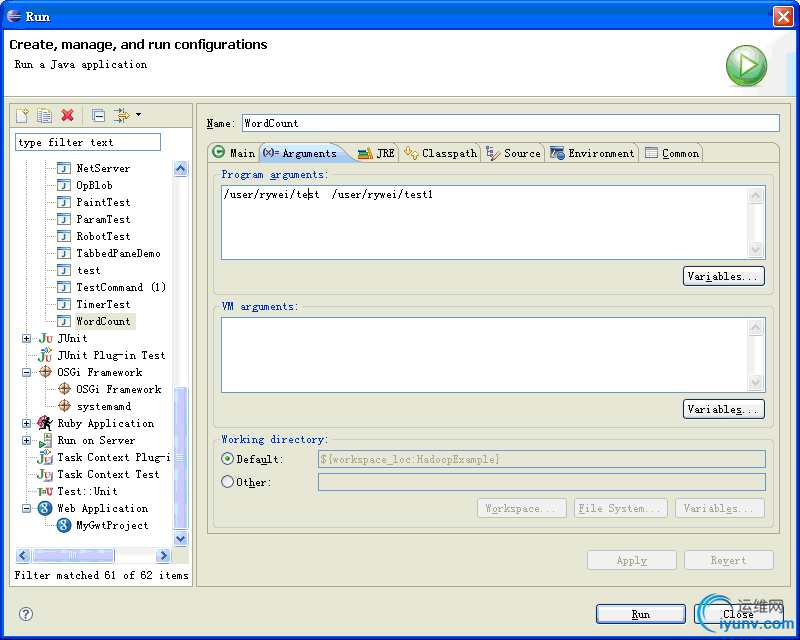Collapse the OSGi Framework tree node

click(27, 372)
